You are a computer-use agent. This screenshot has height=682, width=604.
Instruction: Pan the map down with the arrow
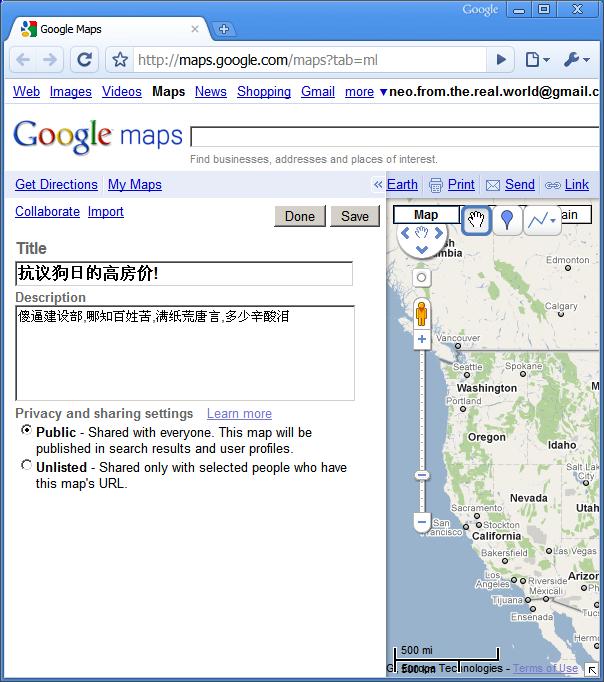(422, 250)
